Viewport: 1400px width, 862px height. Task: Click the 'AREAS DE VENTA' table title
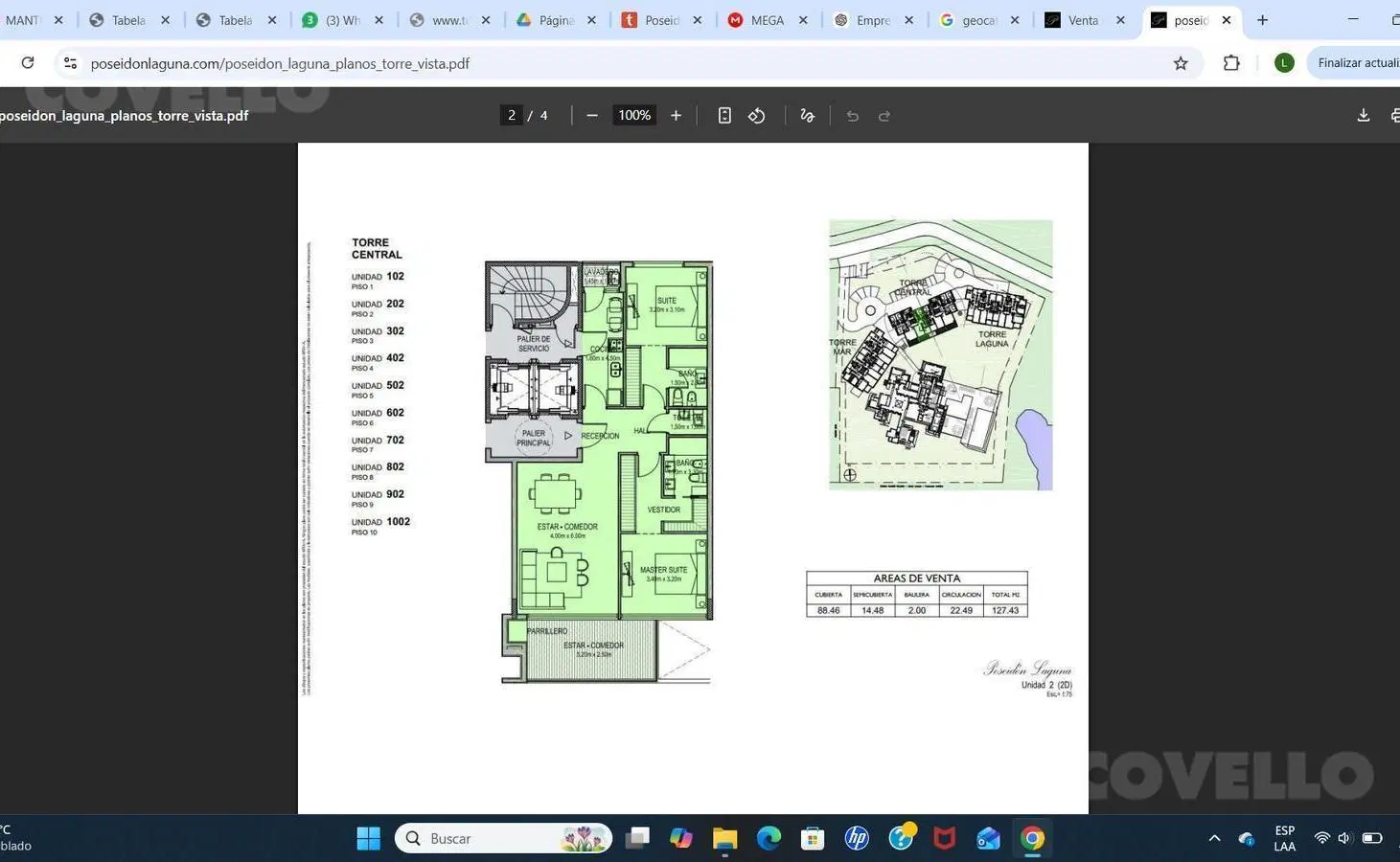click(x=917, y=578)
